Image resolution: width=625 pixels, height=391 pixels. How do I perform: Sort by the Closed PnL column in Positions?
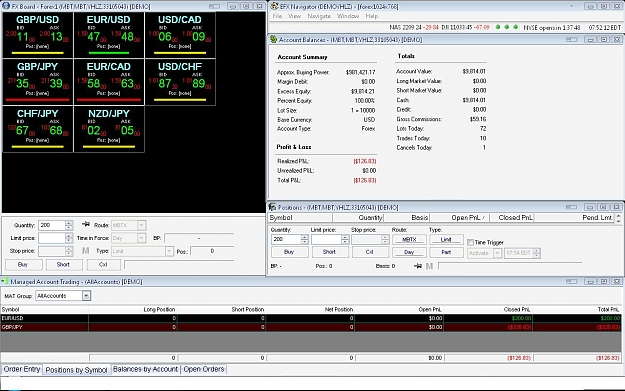pos(511,218)
